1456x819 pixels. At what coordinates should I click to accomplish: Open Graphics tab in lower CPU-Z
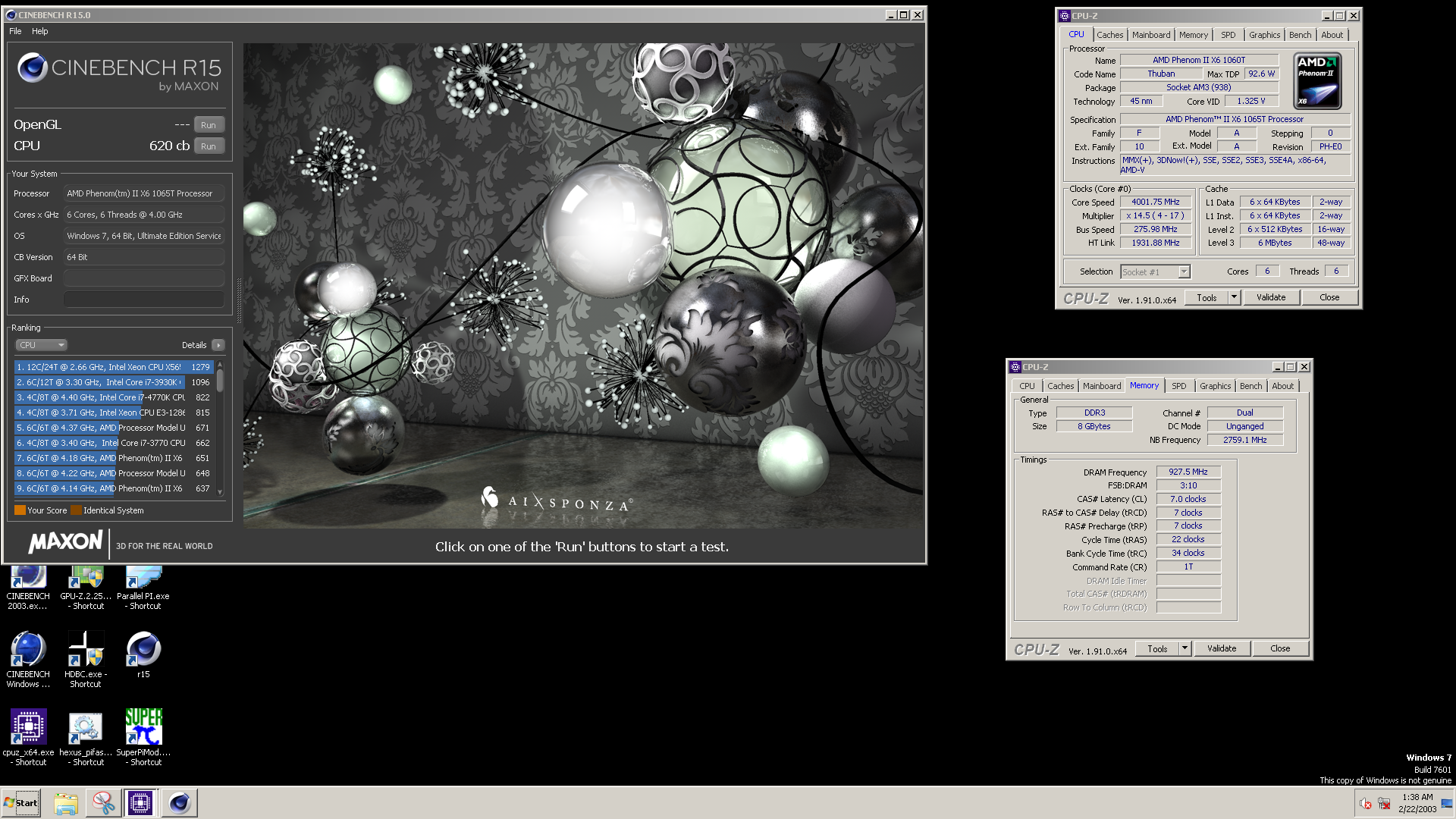pos(1215,386)
